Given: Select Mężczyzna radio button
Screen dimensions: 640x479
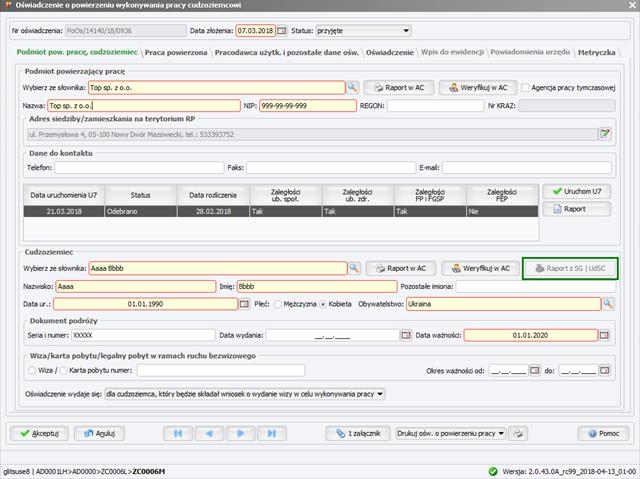Looking at the screenshot, I should tap(278, 304).
